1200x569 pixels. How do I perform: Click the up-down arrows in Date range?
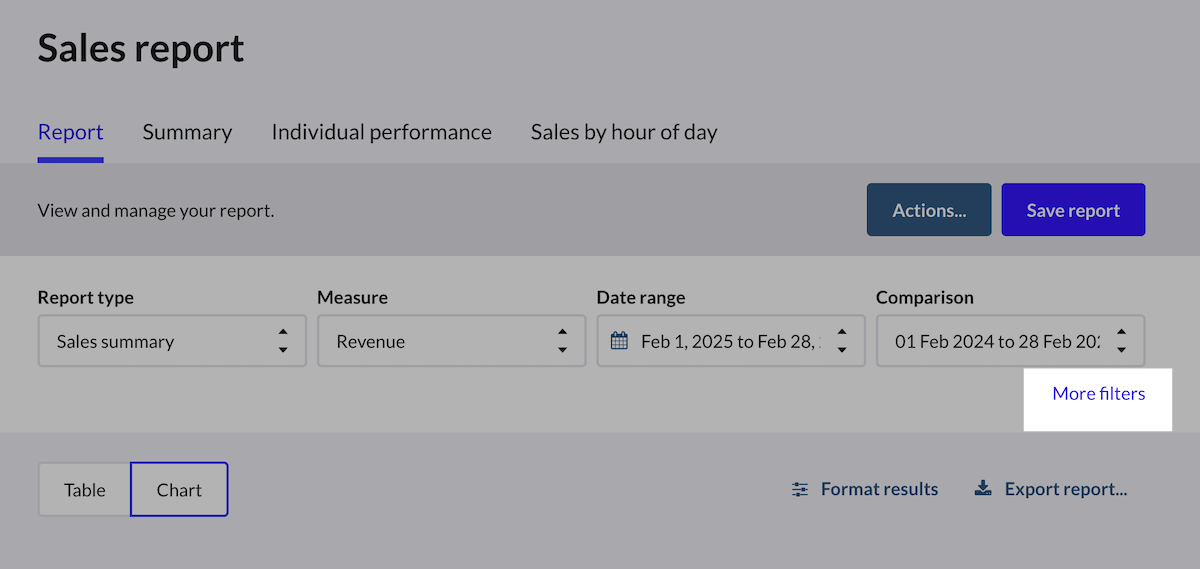click(842, 341)
